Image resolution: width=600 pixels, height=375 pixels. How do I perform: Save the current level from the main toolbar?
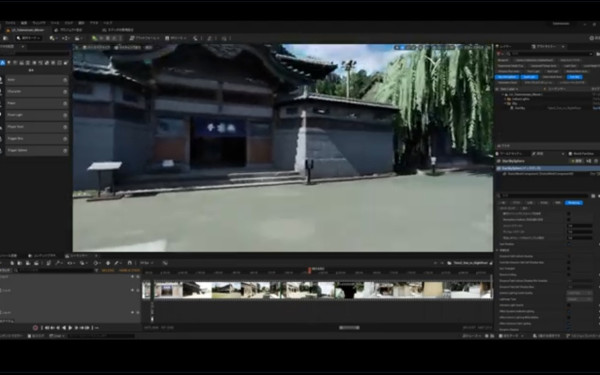tap(5, 38)
